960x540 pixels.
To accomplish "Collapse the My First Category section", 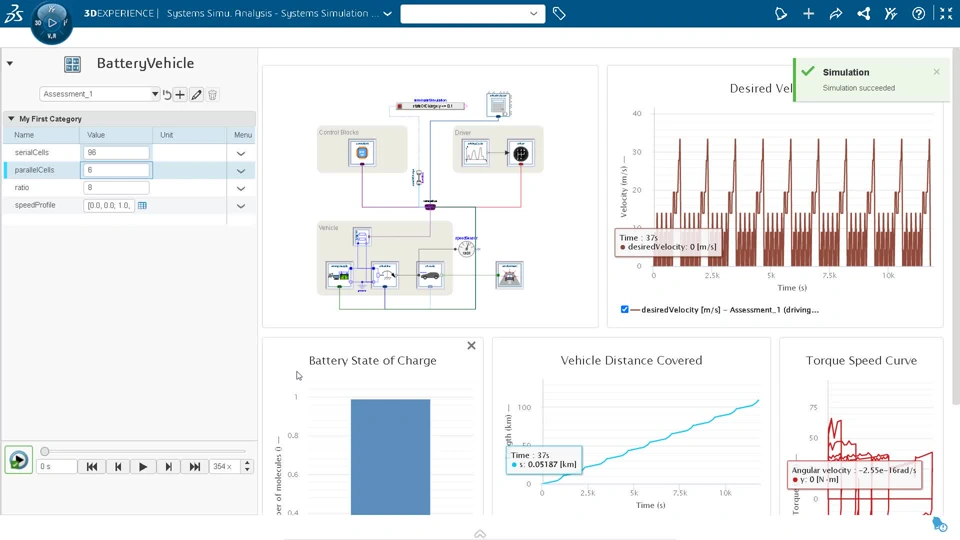I will (x=11, y=119).
